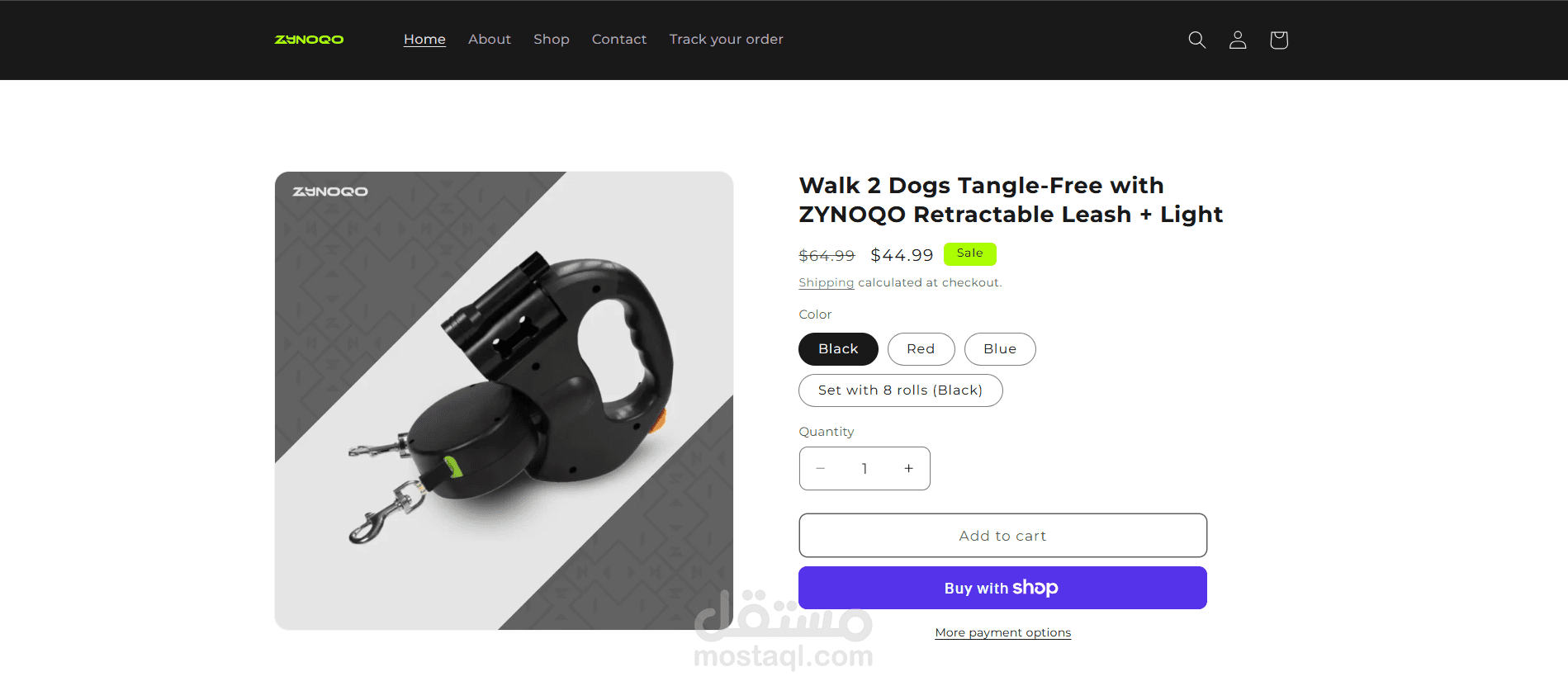
Task: Open the Shop menu link
Action: [552, 40]
